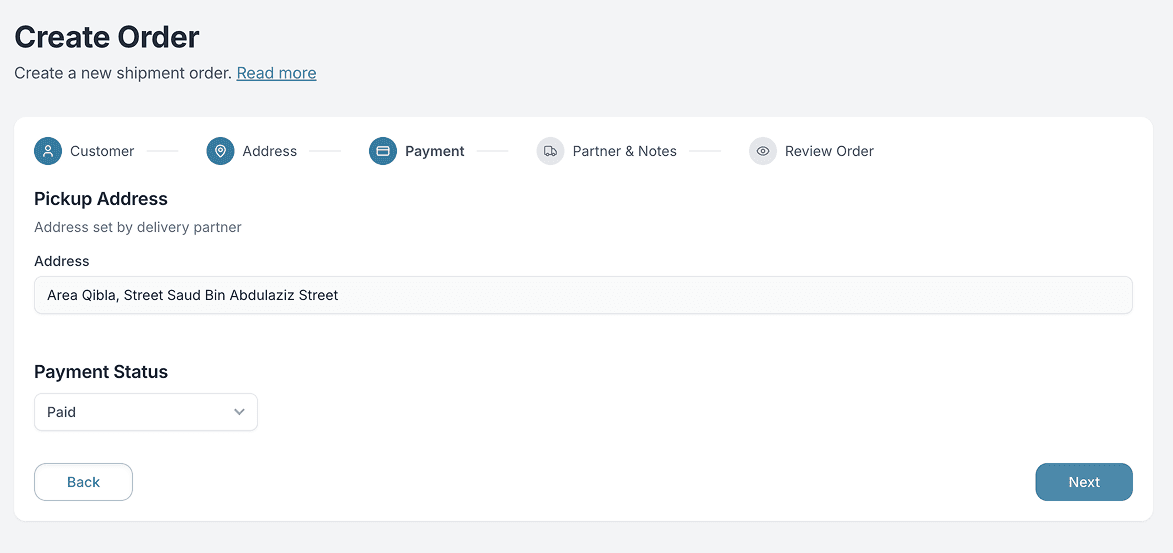Screen dimensions: 1173x553
Task: Click the Pickup Address section heading
Action: [x=101, y=199]
